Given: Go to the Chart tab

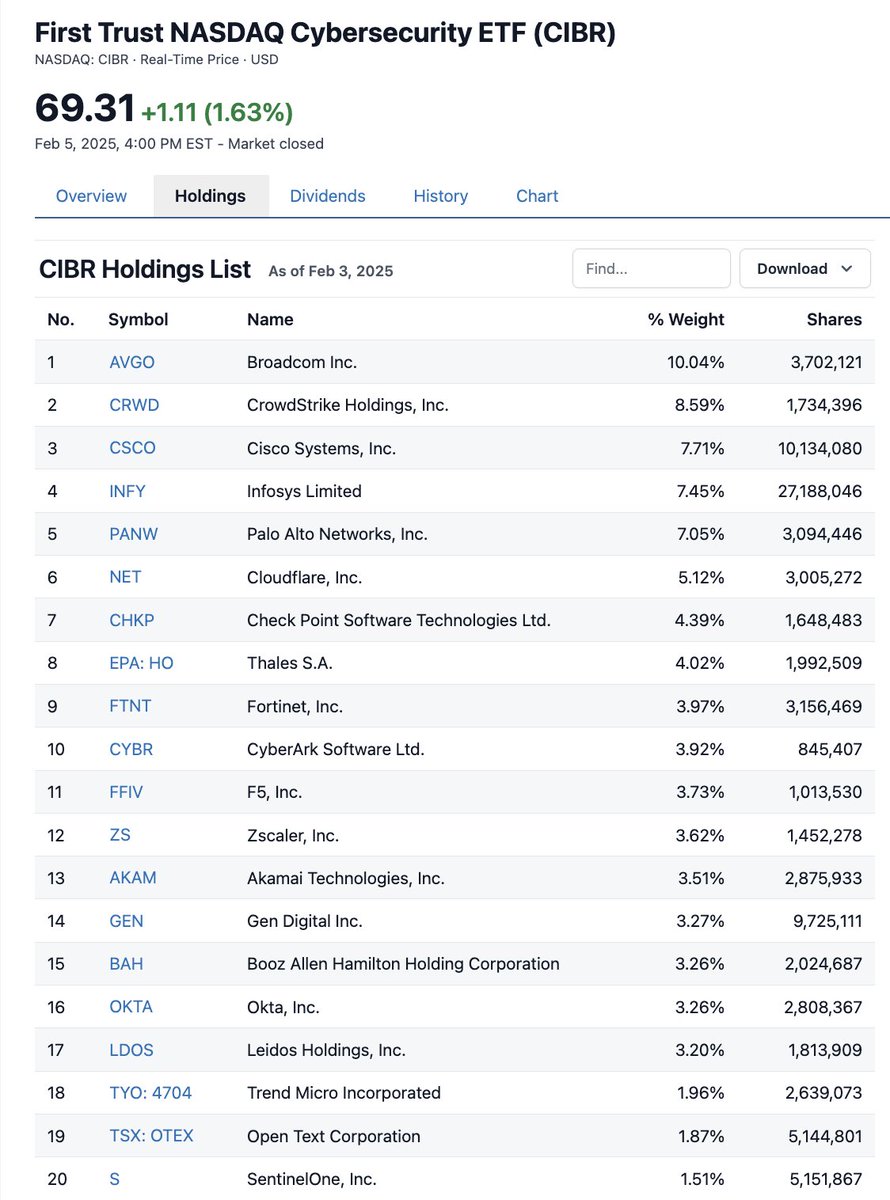Looking at the screenshot, I should pos(537,196).
